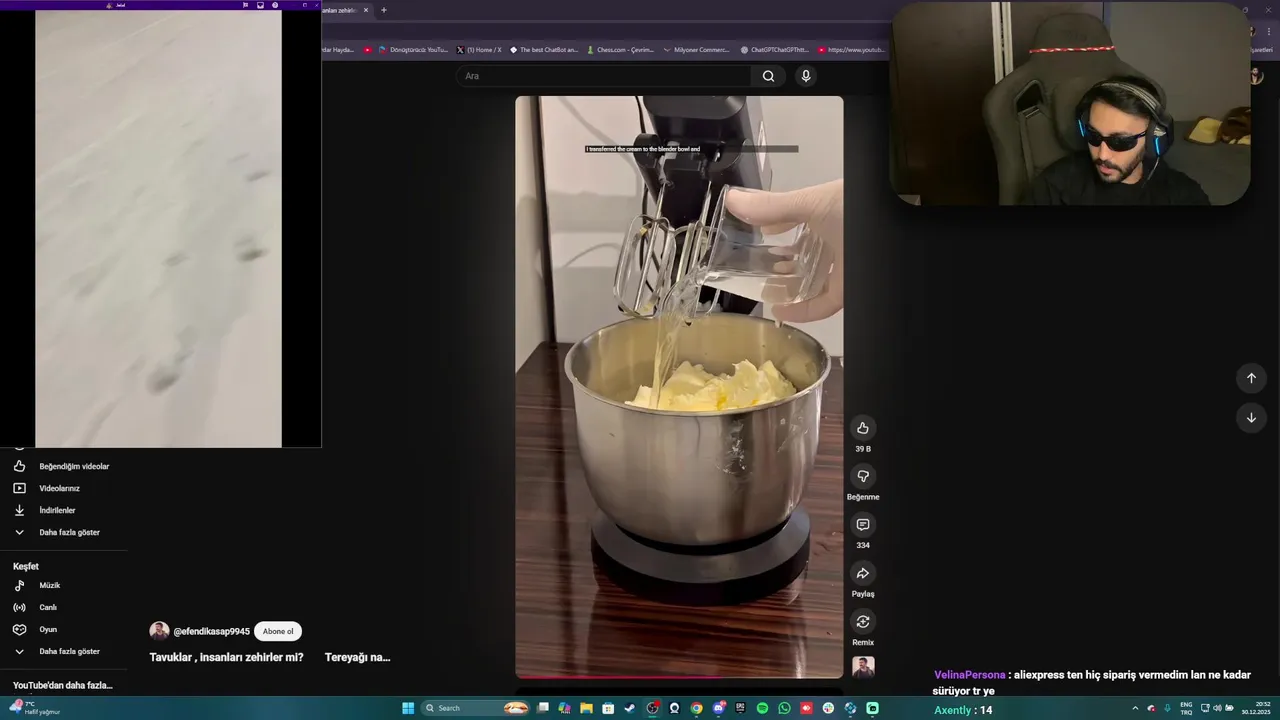The width and height of the screenshot is (1280, 720).
Task: Click the volume icon in system tray
Action: pyautogui.click(x=1216, y=708)
